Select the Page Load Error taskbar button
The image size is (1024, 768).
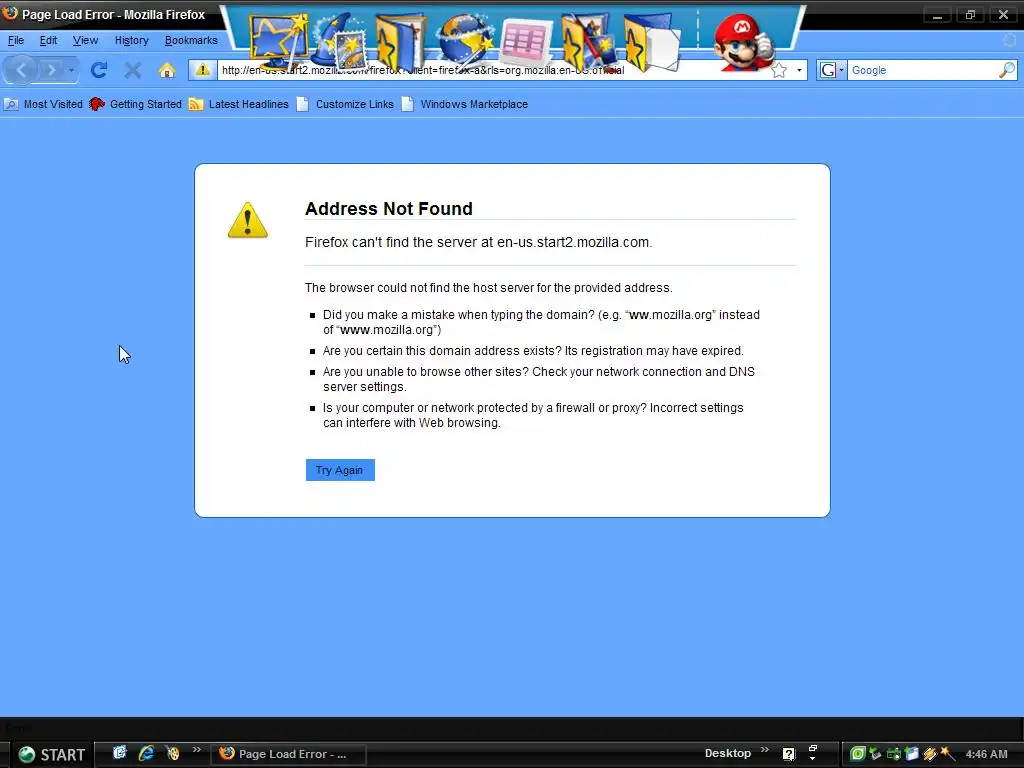tap(288, 754)
